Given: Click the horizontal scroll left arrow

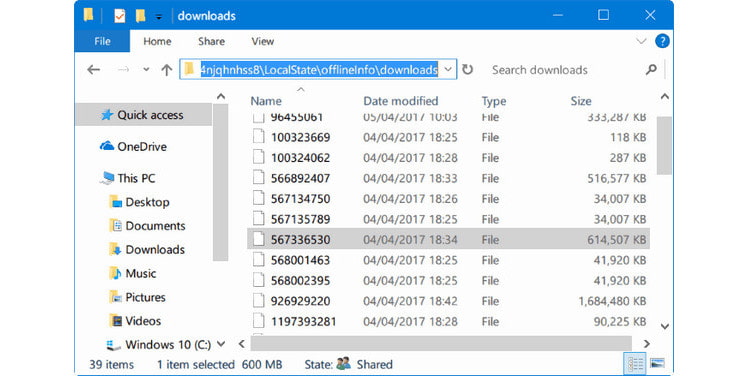Looking at the screenshot, I should click(x=242, y=343).
